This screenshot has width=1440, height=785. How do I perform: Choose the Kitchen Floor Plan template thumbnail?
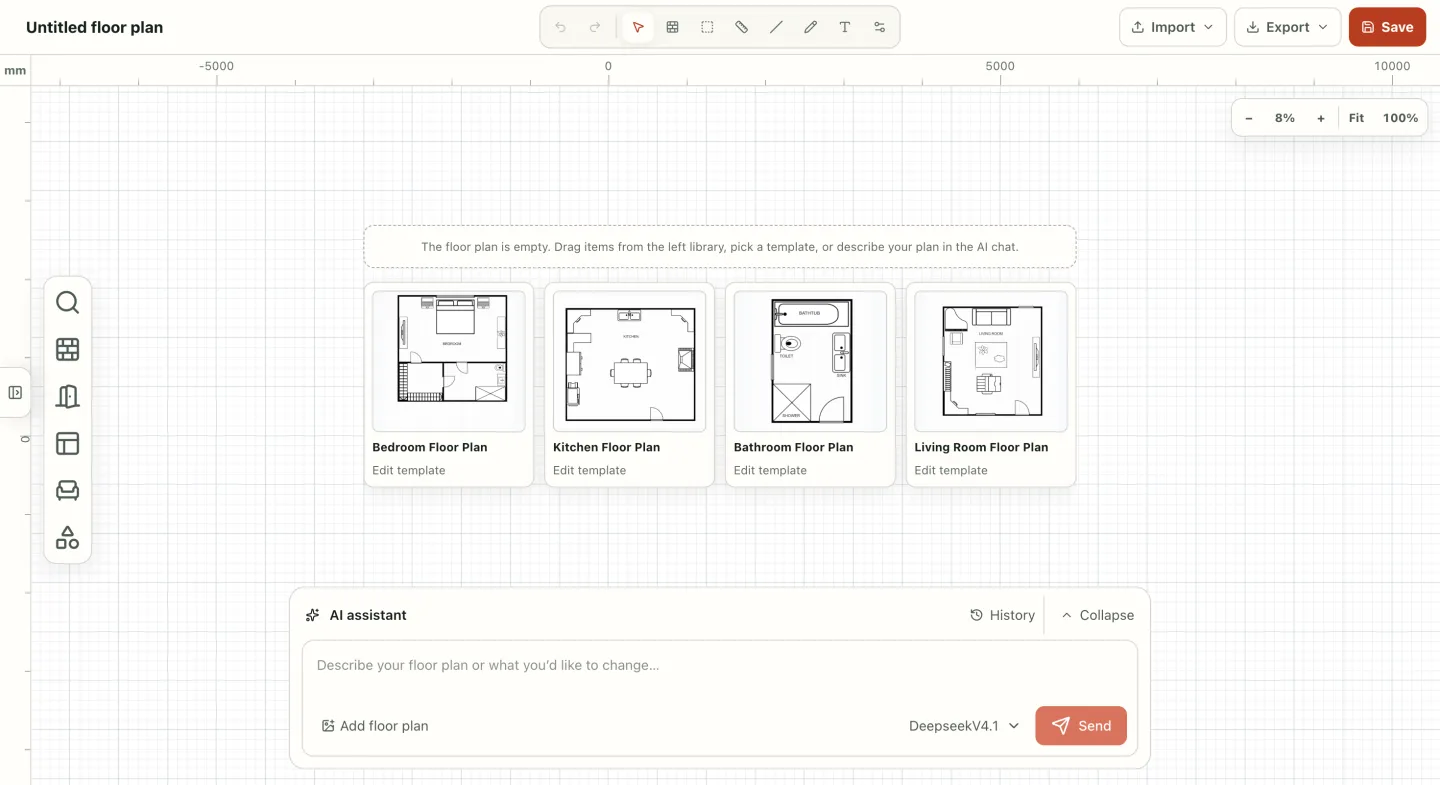click(630, 362)
